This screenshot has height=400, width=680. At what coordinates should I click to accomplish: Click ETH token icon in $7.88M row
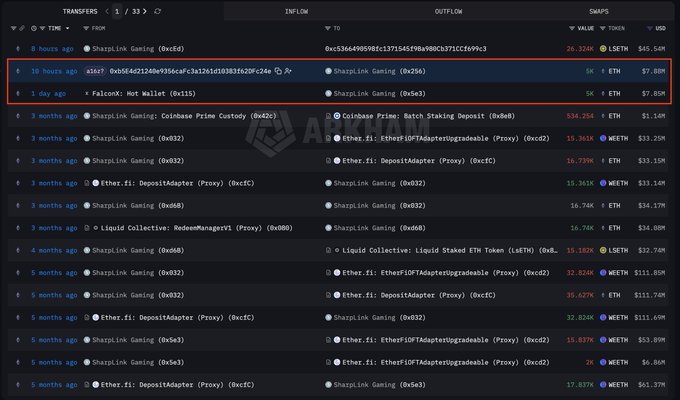(603, 71)
